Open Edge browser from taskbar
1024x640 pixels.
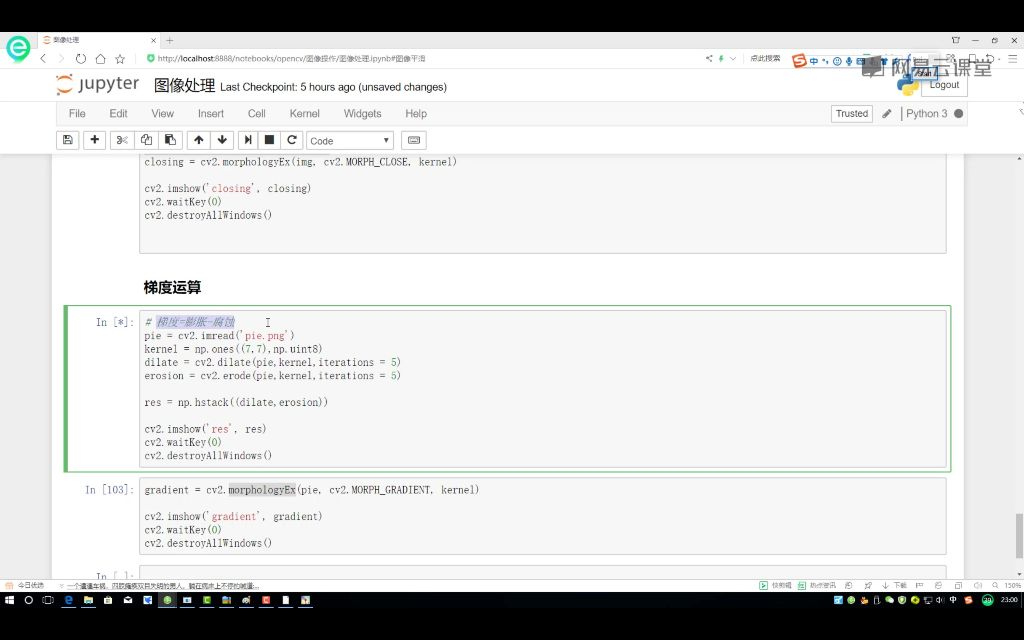[68, 600]
